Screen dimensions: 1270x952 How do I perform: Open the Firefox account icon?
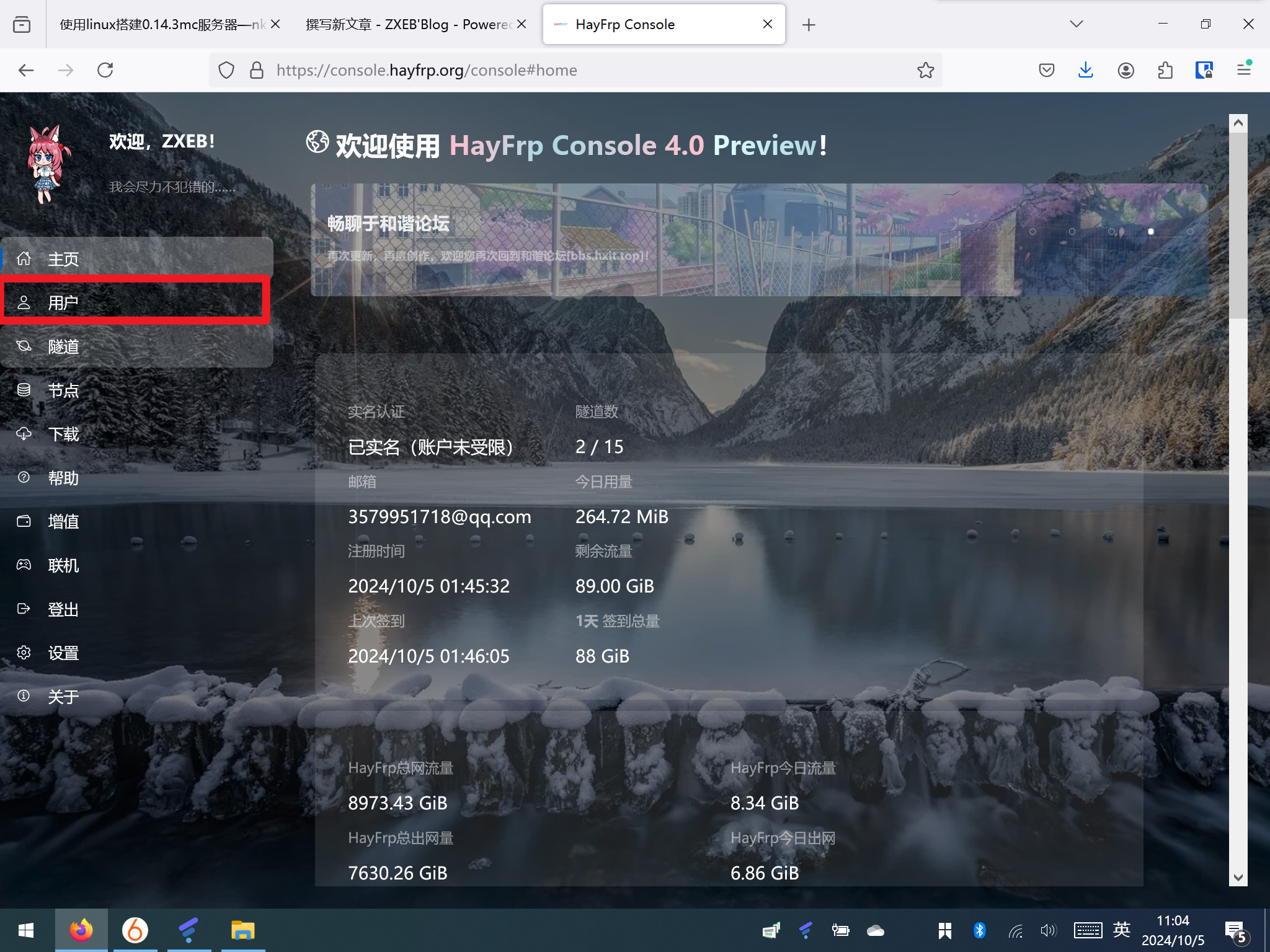[1126, 70]
